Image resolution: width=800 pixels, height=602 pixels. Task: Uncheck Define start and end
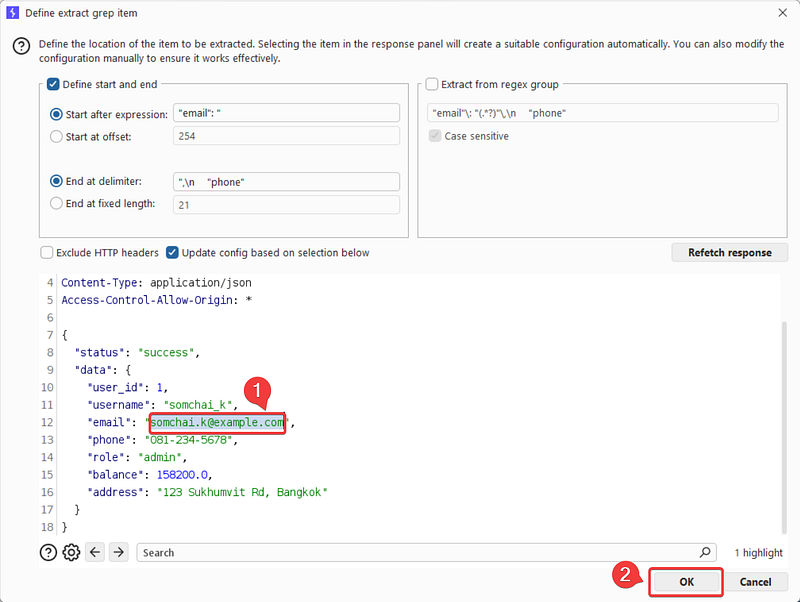coord(53,84)
